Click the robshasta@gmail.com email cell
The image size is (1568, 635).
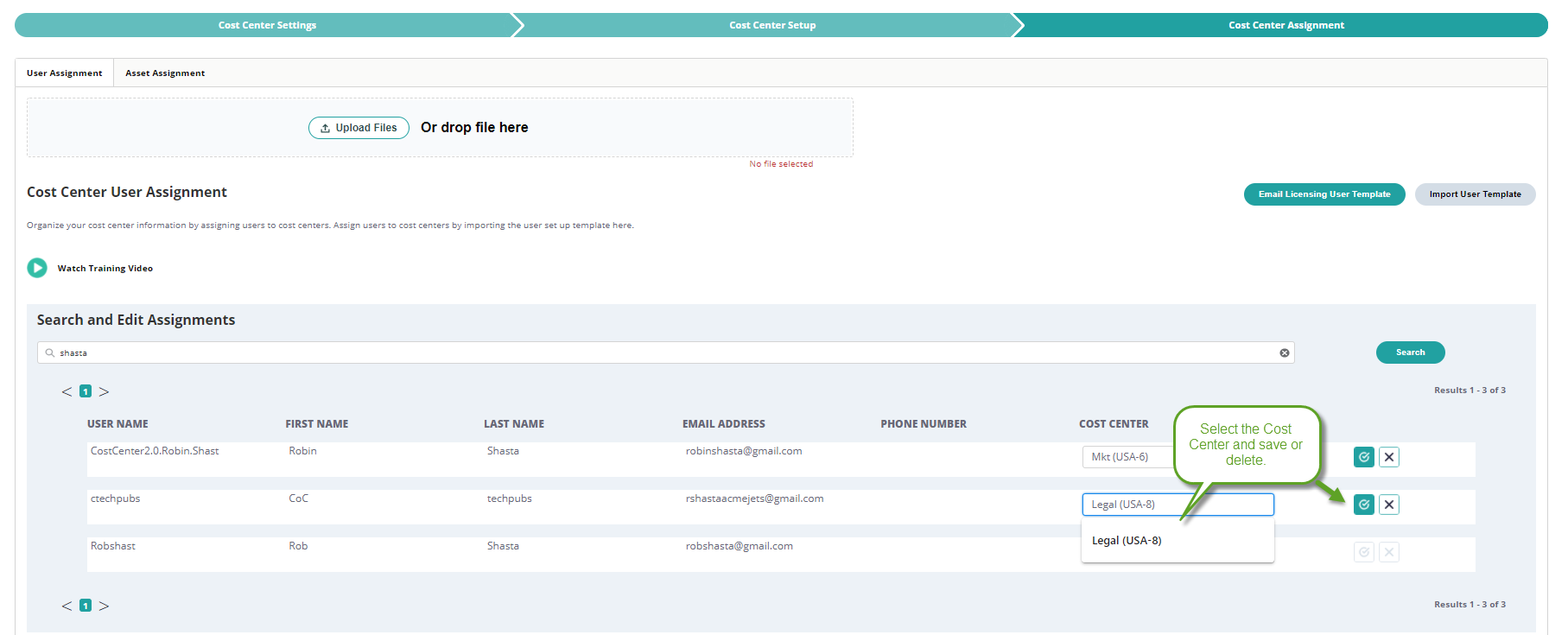click(740, 546)
